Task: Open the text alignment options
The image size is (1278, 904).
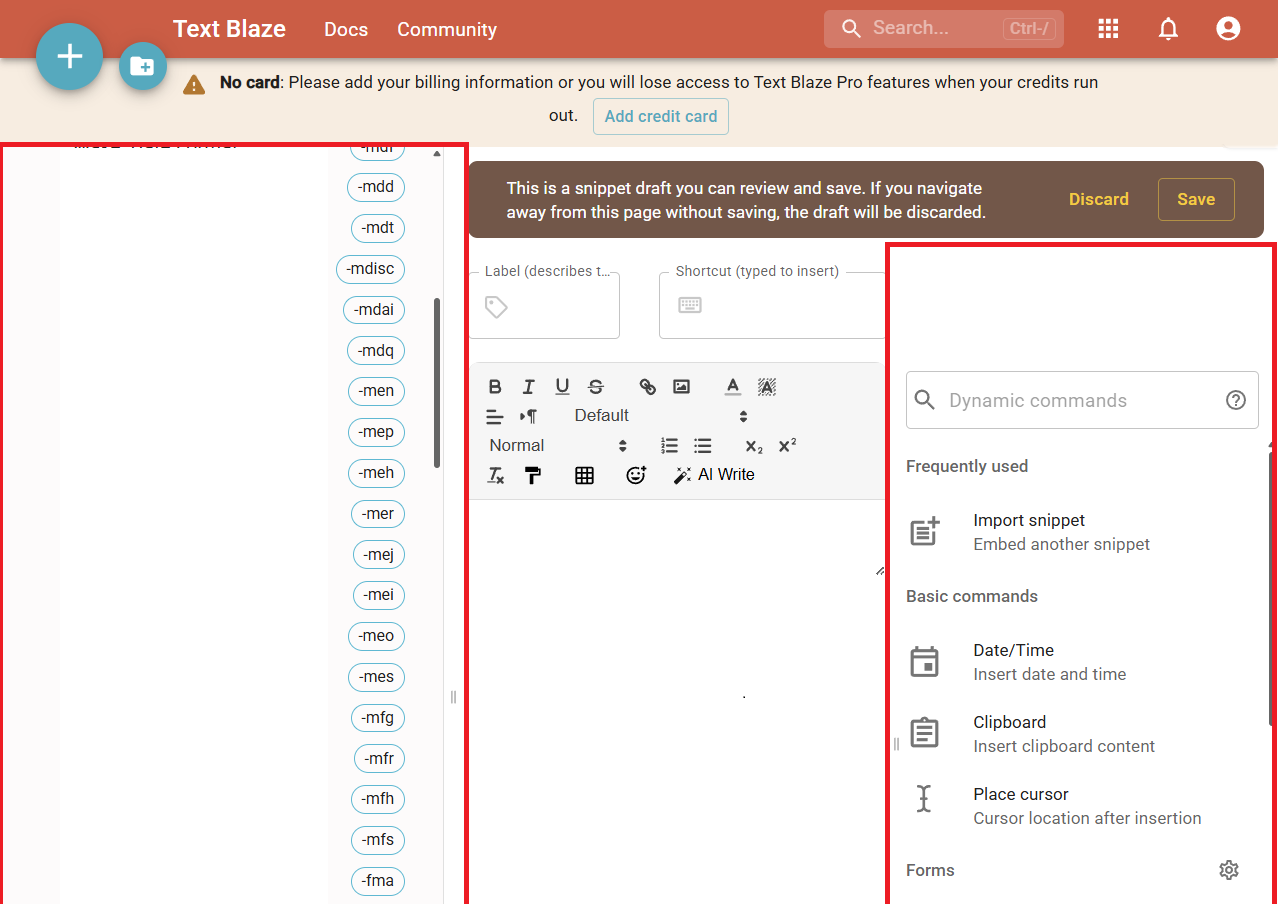Action: 495,416
